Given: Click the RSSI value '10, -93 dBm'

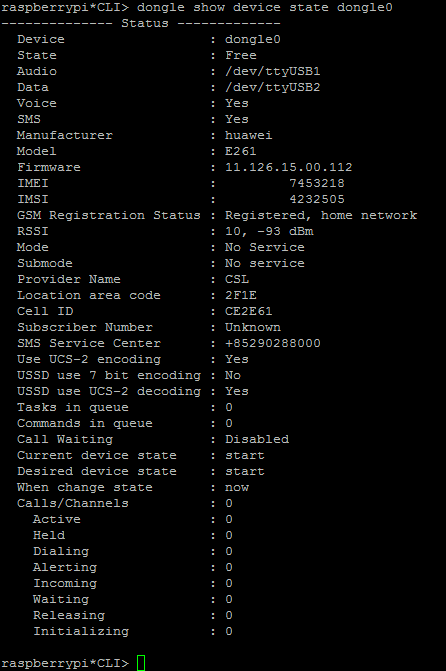Looking at the screenshot, I should [x=269, y=232].
